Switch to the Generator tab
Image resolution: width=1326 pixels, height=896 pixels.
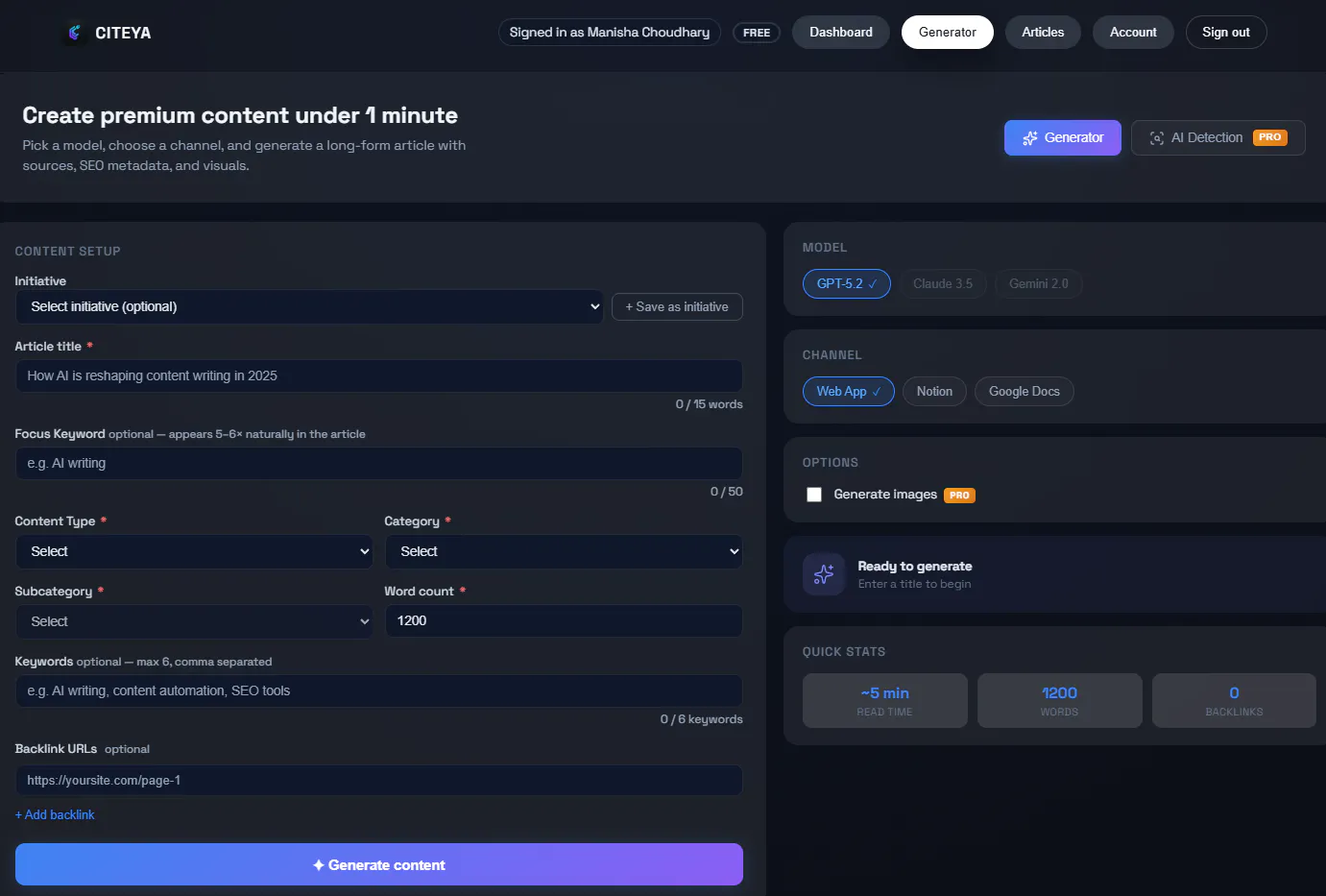tap(1063, 138)
